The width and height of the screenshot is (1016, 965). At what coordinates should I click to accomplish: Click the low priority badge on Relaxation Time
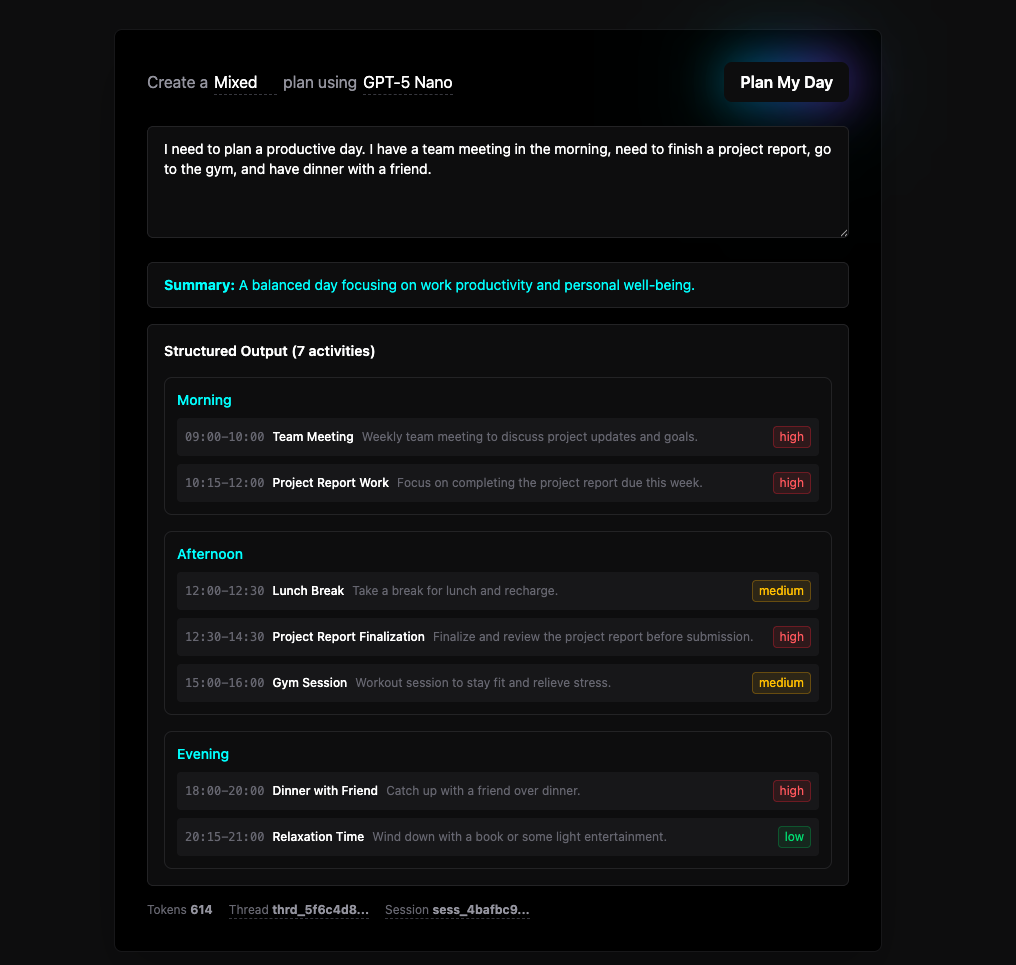click(794, 837)
